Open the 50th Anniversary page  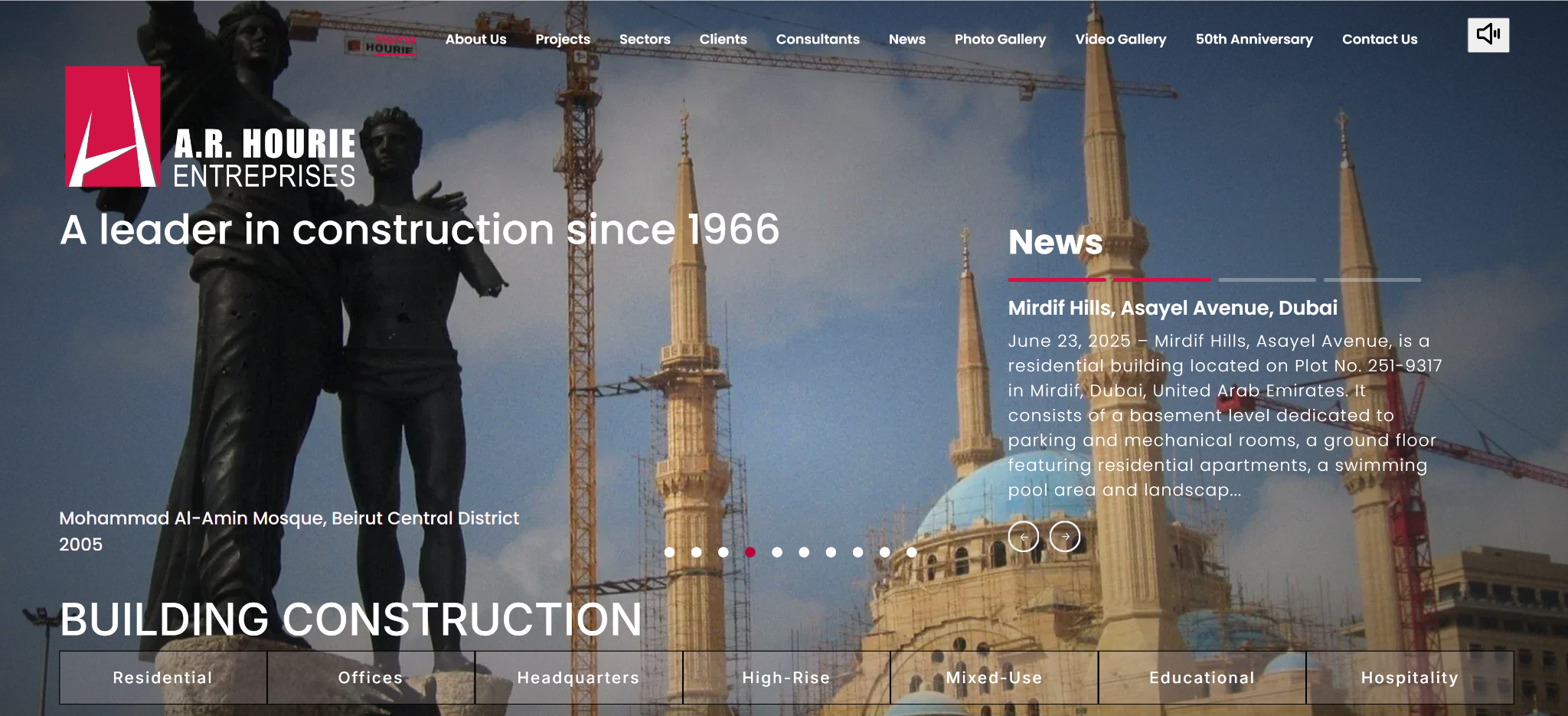(x=1254, y=39)
